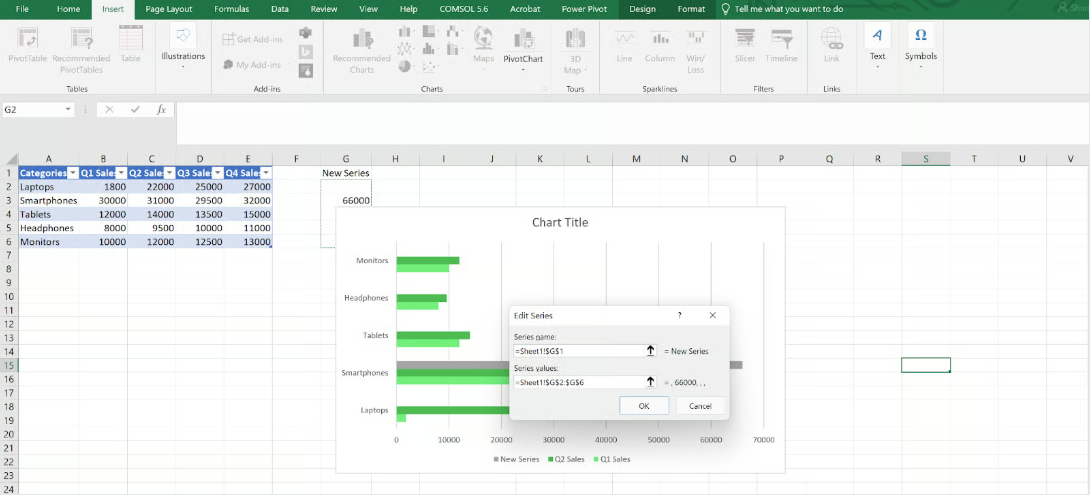Switch to the Formulas ribbon tab
Screen dimensions: 1091x495
coord(231,8)
